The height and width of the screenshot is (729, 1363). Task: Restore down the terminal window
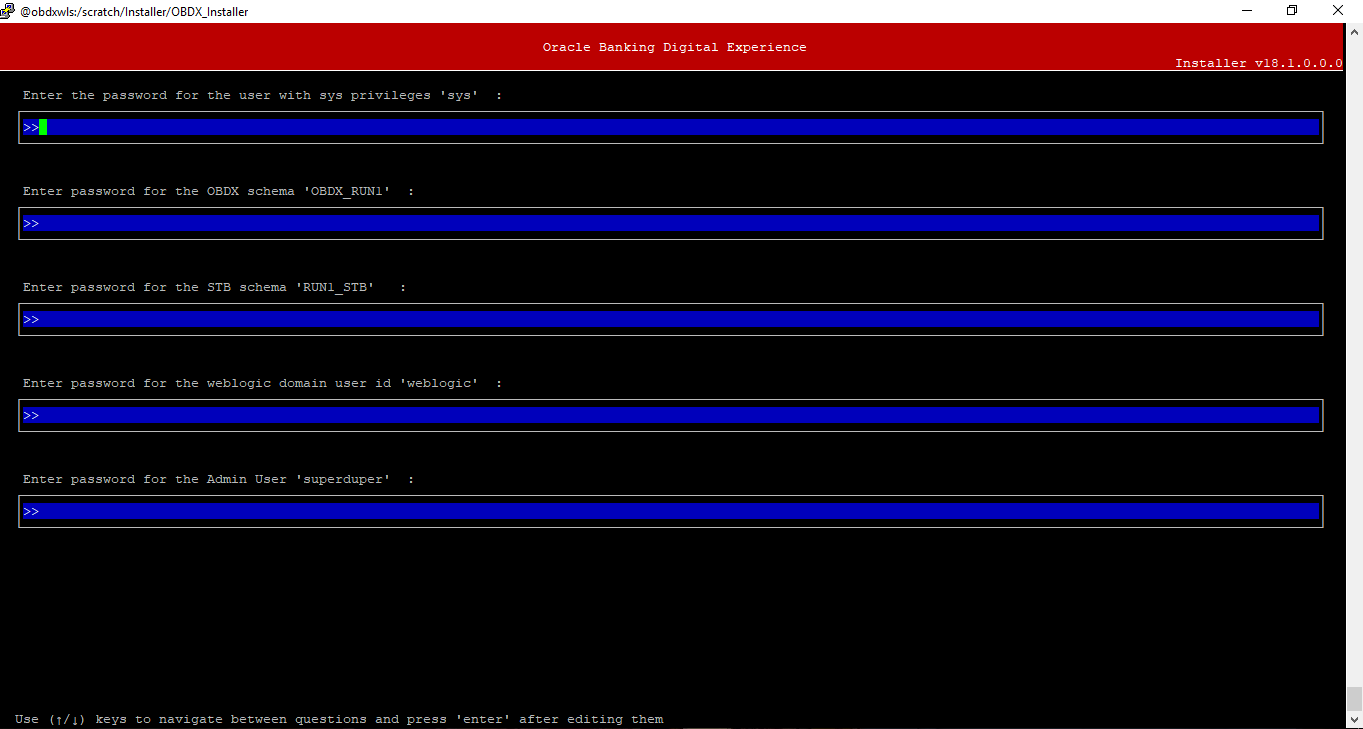pyautogui.click(x=1292, y=11)
